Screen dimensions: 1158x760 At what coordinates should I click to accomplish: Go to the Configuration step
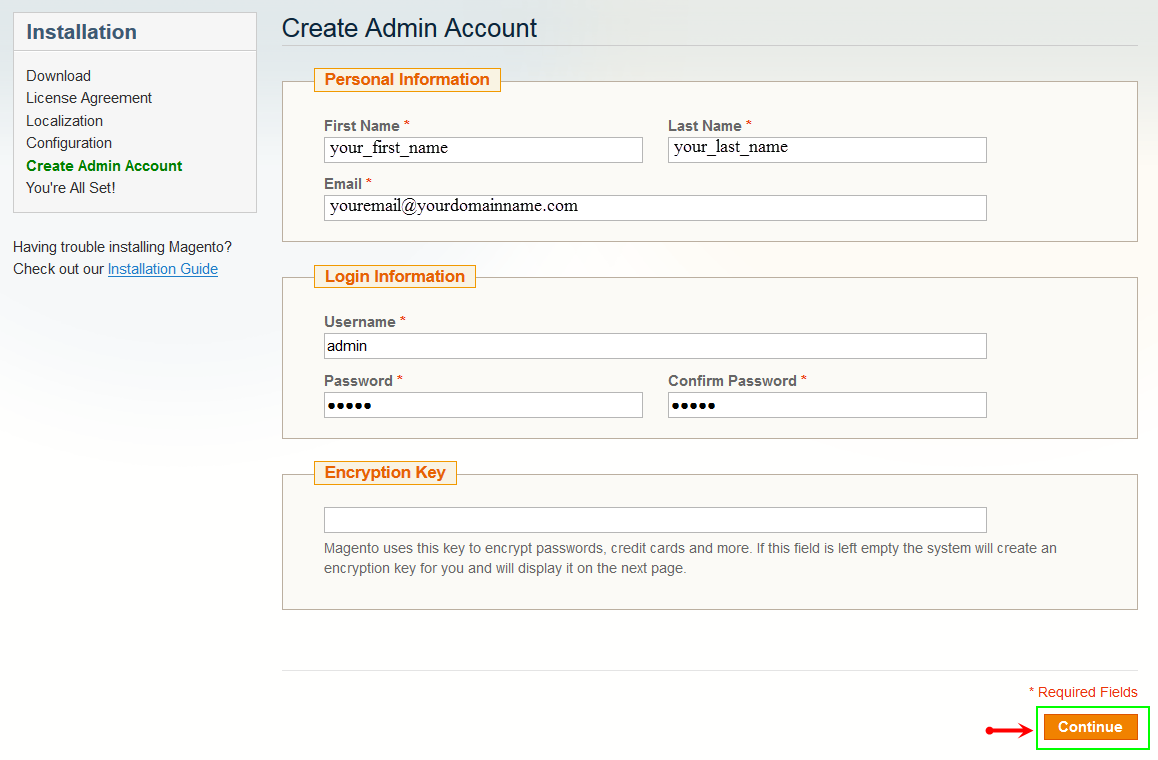pyautogui.click(x=69, y=143)
